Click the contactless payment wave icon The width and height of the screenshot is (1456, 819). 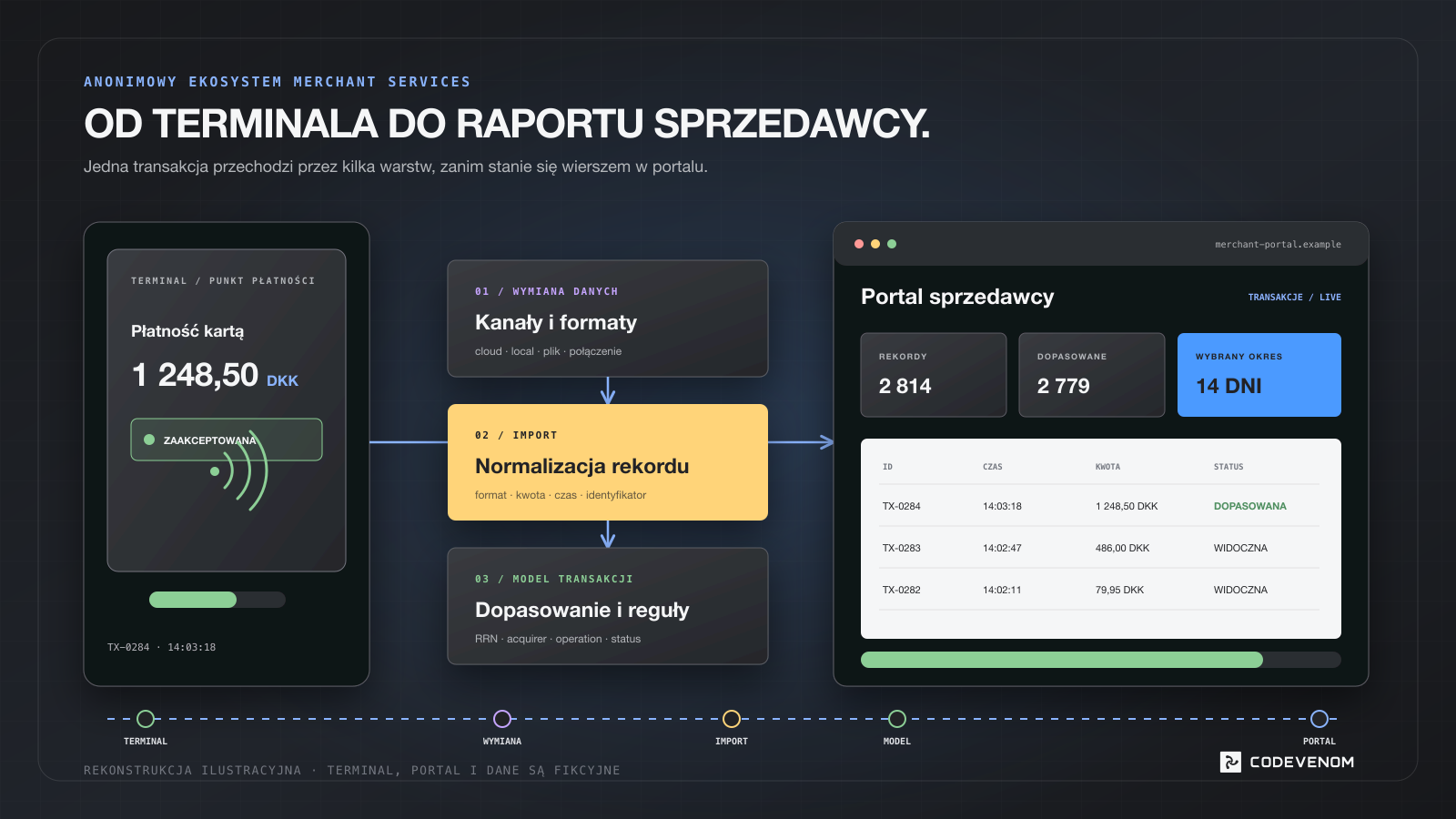click(x=241, y=470)
